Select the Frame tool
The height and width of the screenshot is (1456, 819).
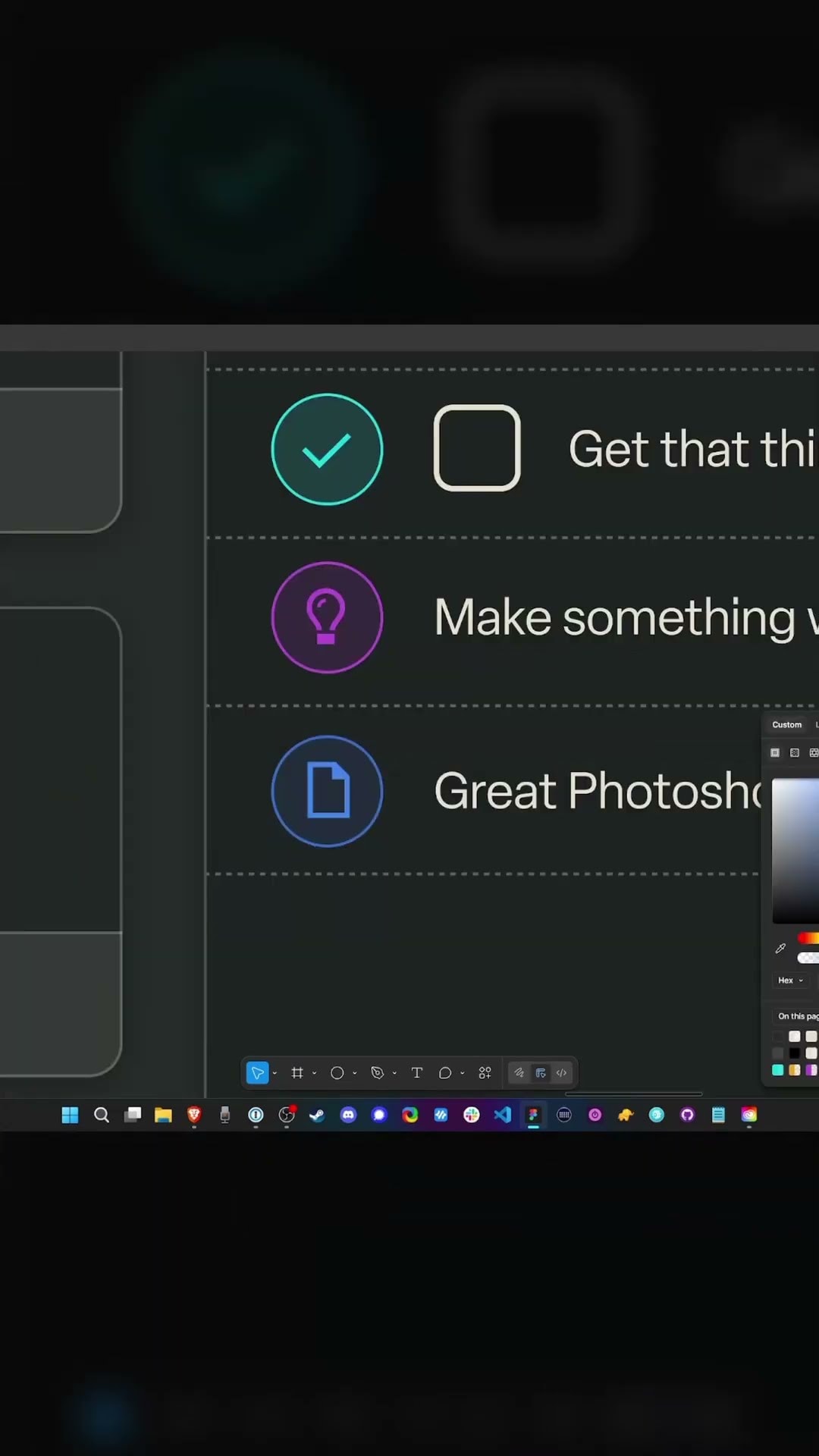[x=297, y=1072]
